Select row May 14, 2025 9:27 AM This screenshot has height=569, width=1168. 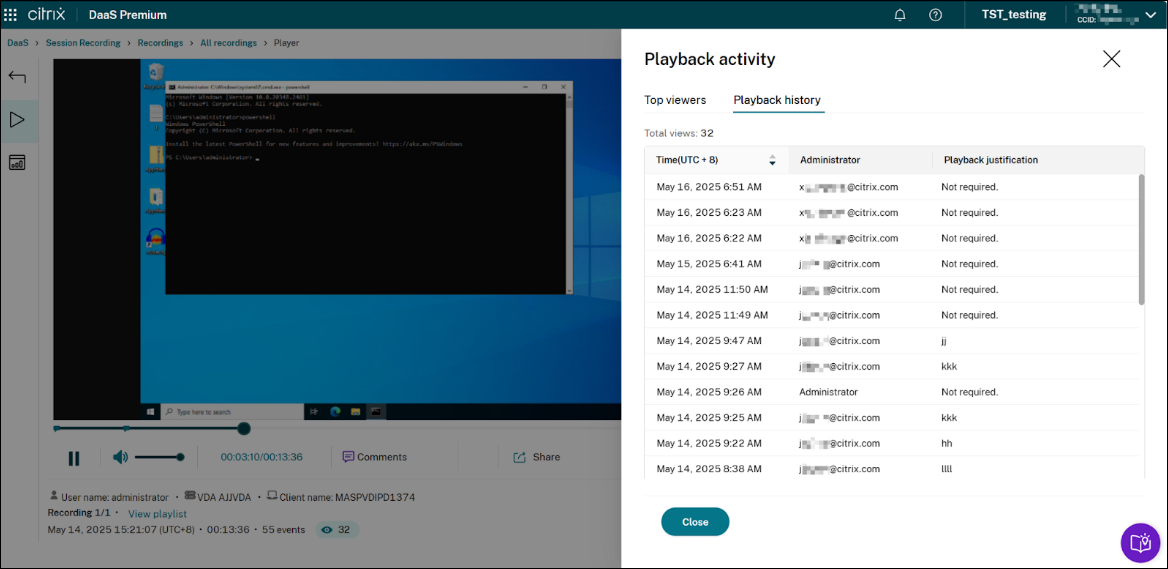[x=892, y=366]
